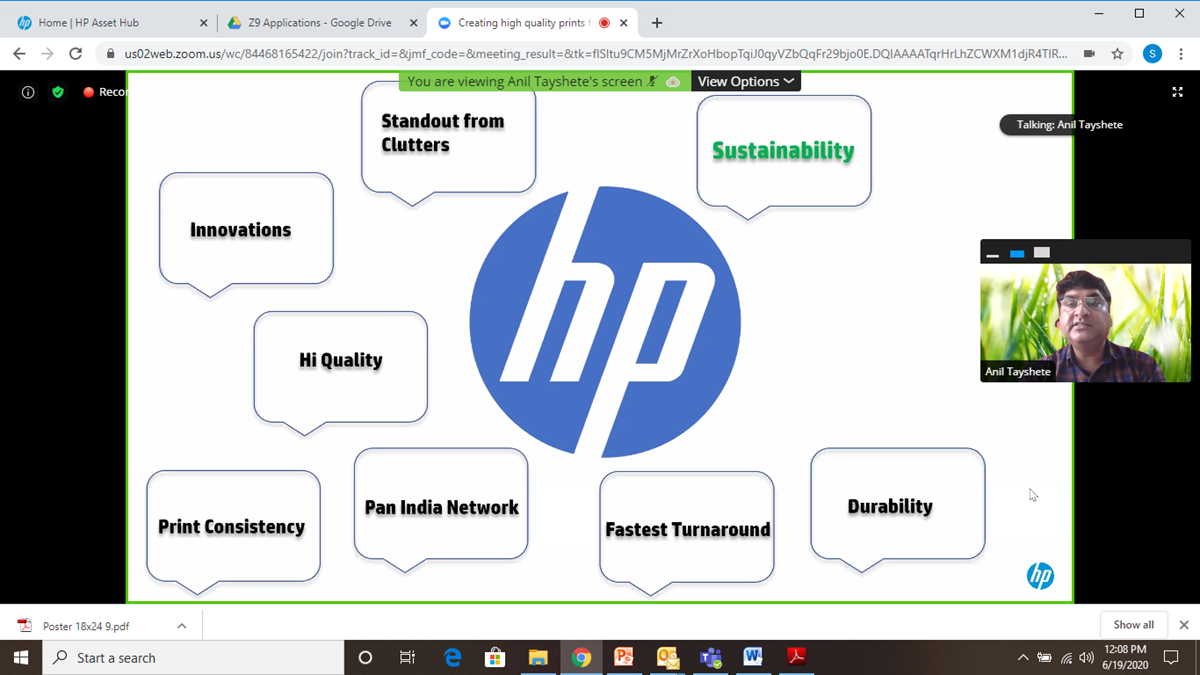Click the camera permission icon in address bar
Screen dimensions: 1200x675
click(x=1089, y=54)
